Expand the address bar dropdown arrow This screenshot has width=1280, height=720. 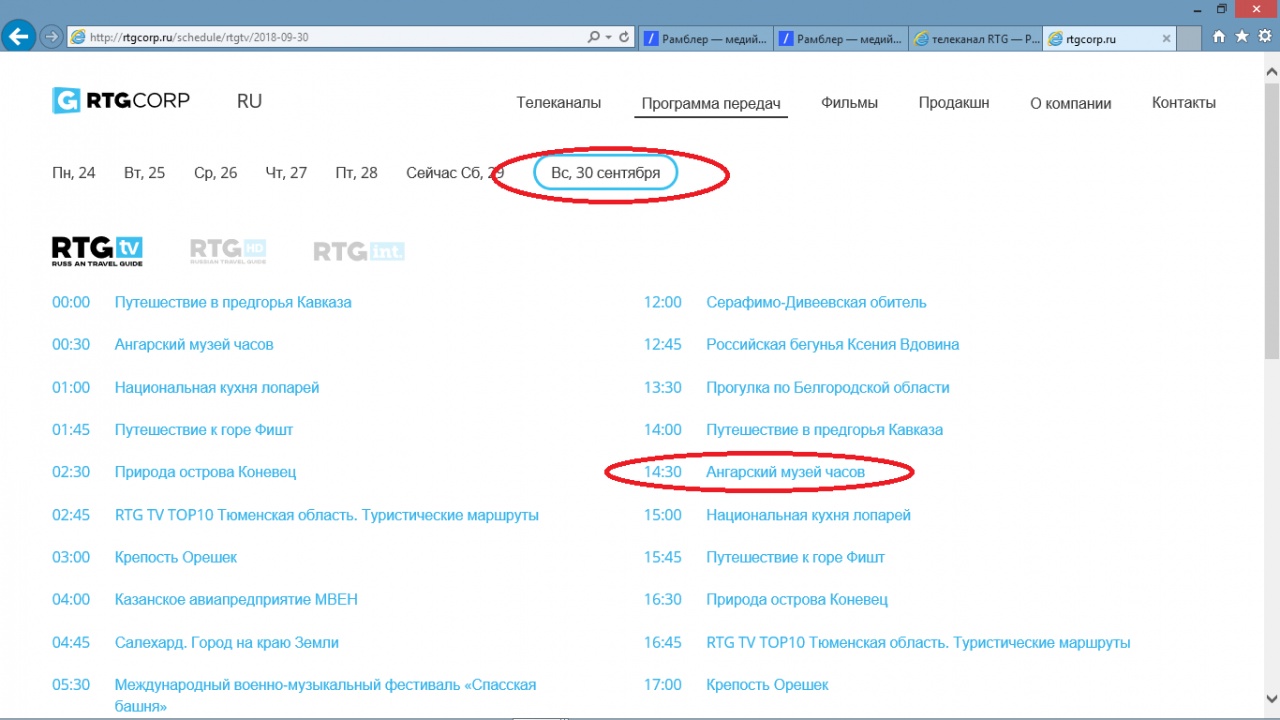click(608, 37)
